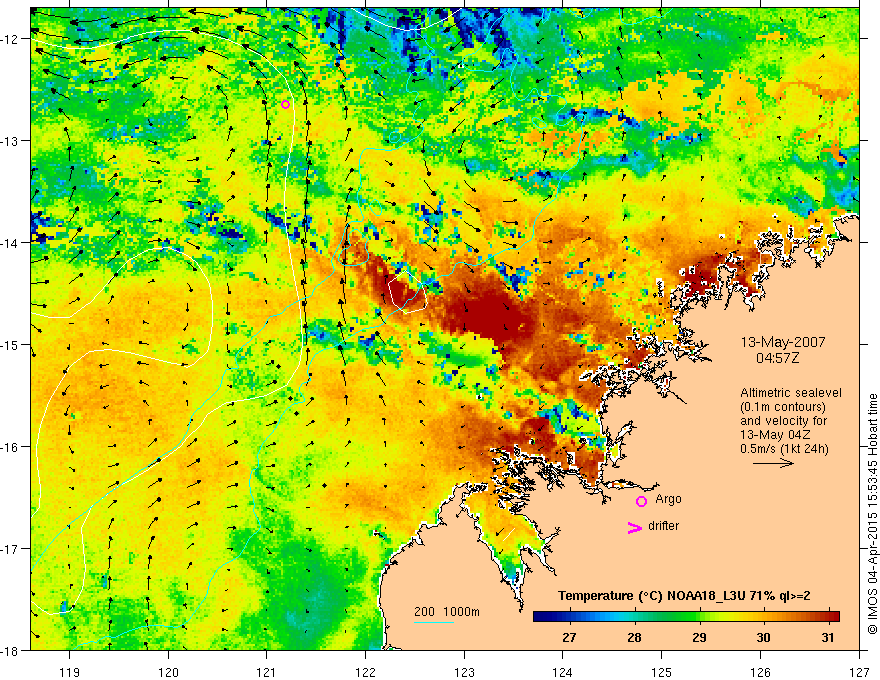Click the 'Temperature (°C) NOAA18_L3U 71% ql>=2' title
880x680 pixels.
[684, 596]
